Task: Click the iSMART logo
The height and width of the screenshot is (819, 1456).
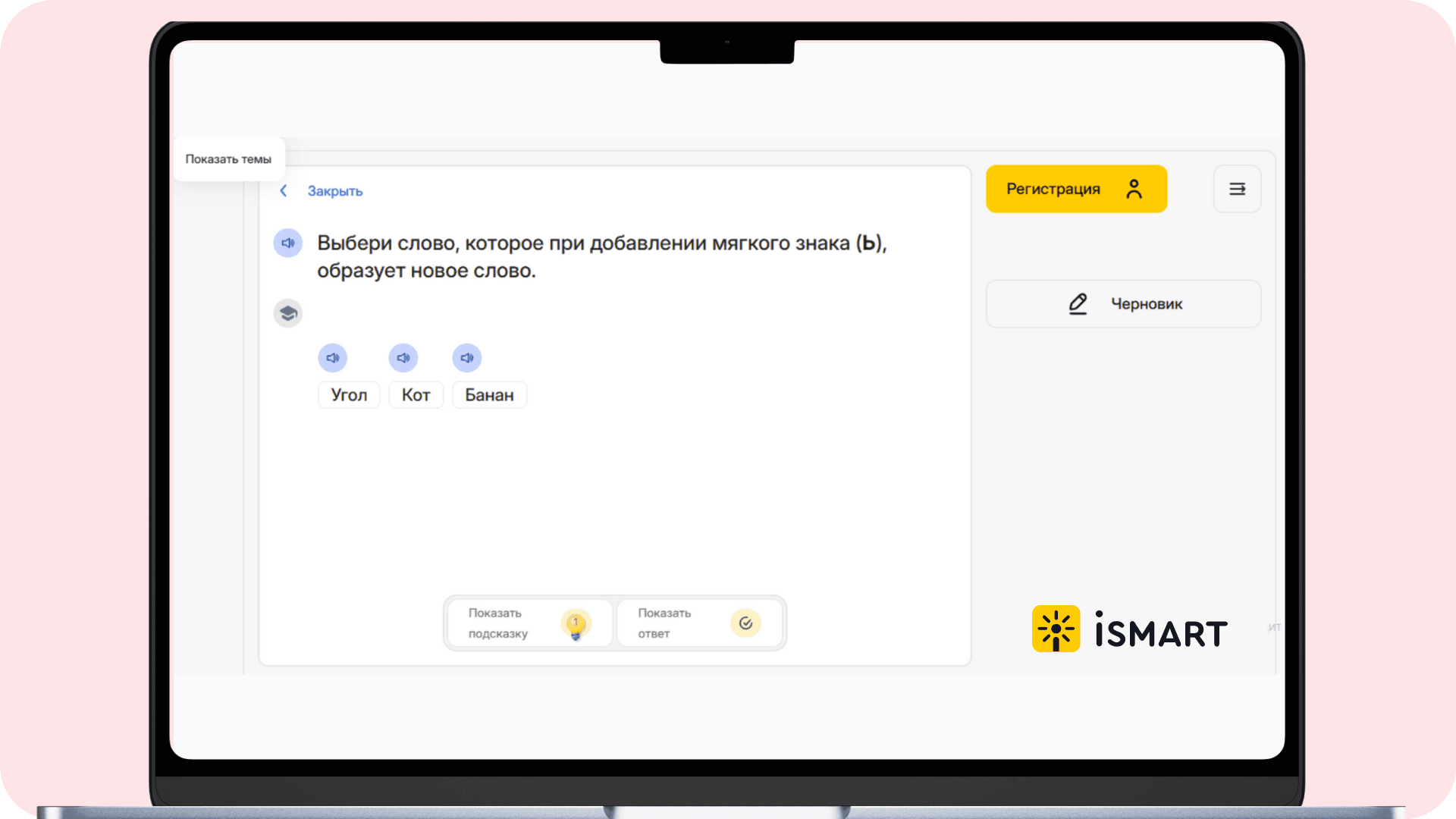Action: (x=1129, y=629)
